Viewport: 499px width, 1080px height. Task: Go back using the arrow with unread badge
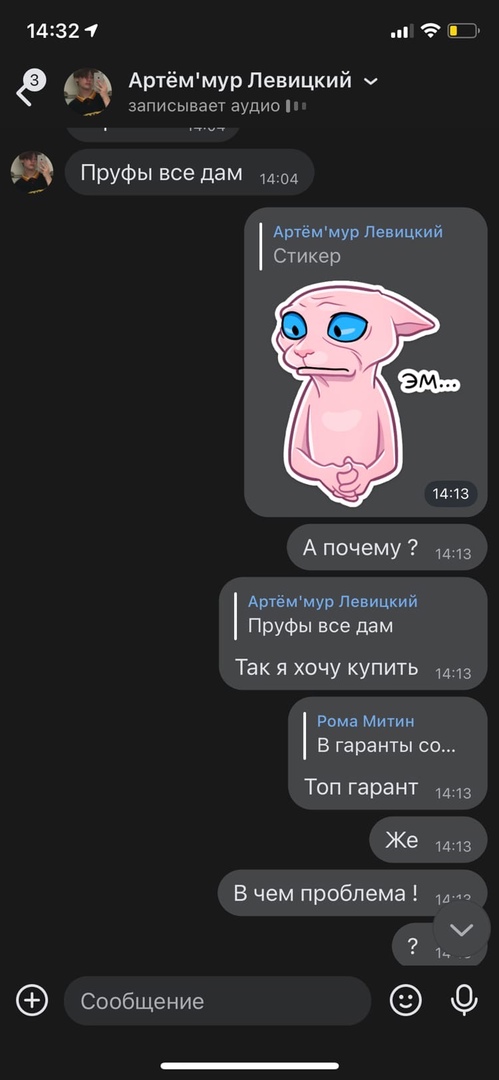pos(28,90)
